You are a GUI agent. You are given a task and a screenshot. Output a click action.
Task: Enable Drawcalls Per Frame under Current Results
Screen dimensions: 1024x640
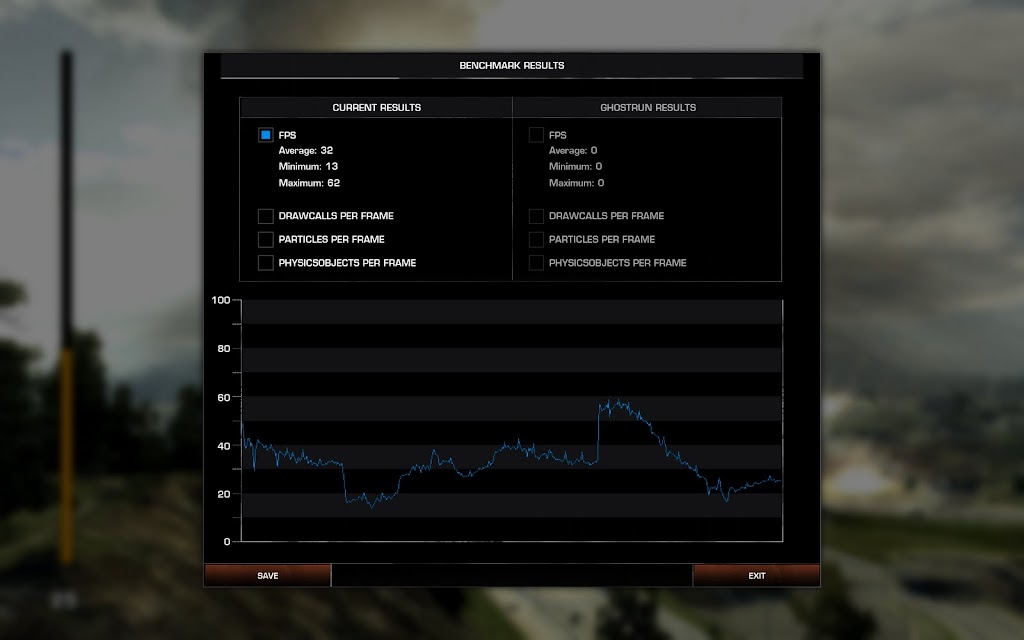tap(265, 216)
